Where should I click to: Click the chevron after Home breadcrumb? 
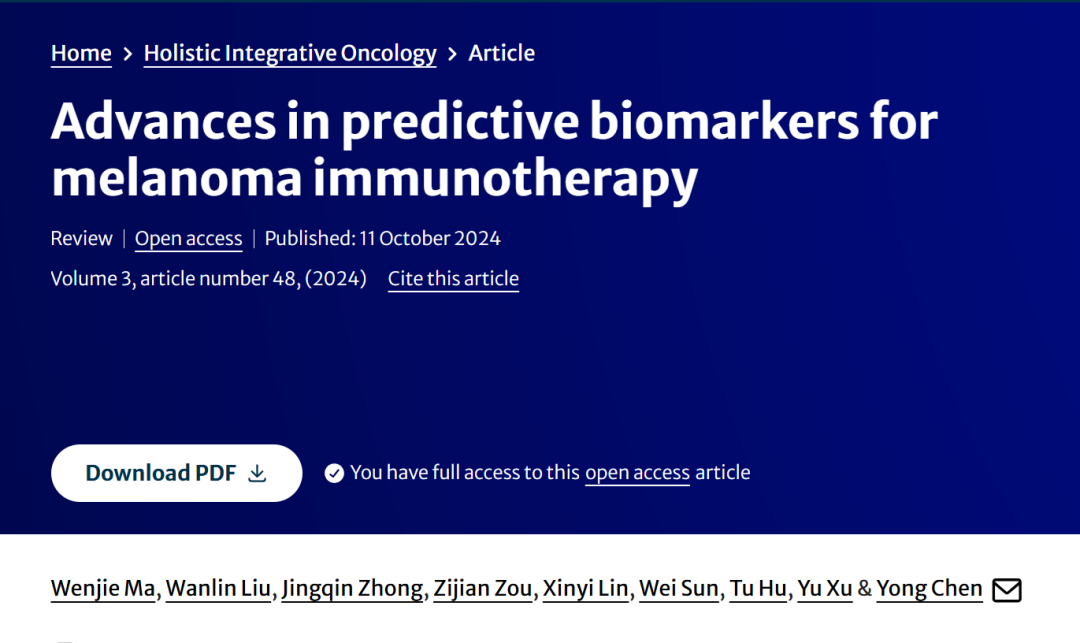click(x=127, y=54)
